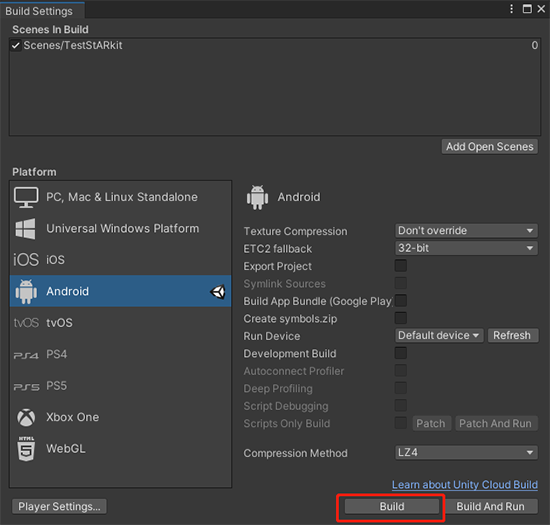Select the PC, Mac & Linux Standalone monitor icon
The image size is (550, 525).
[x=26, y=197]
